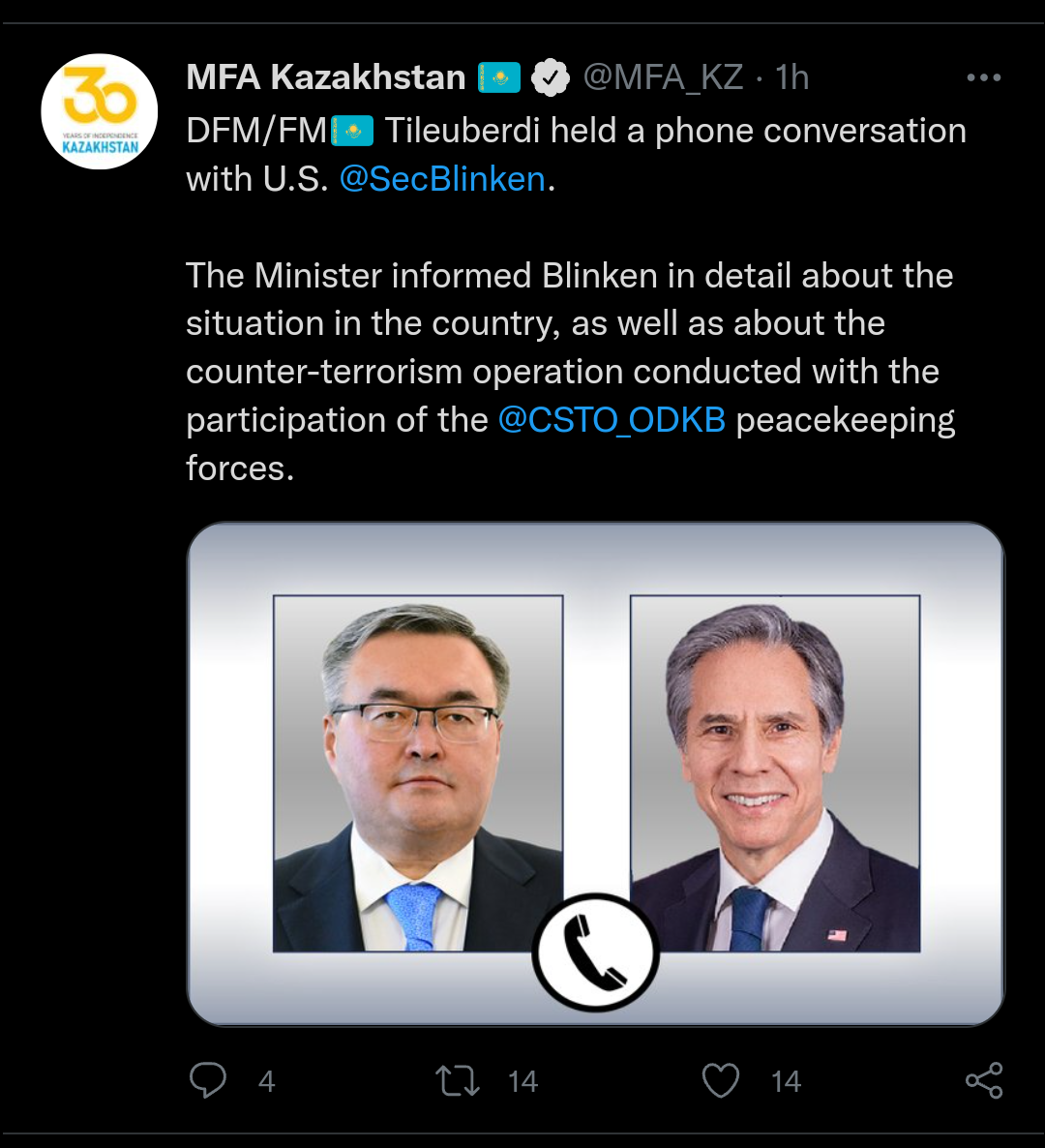Screen dimensions: 1045x1148
Task: Click the phone handset icon in the image
Action: click(595, 952)
